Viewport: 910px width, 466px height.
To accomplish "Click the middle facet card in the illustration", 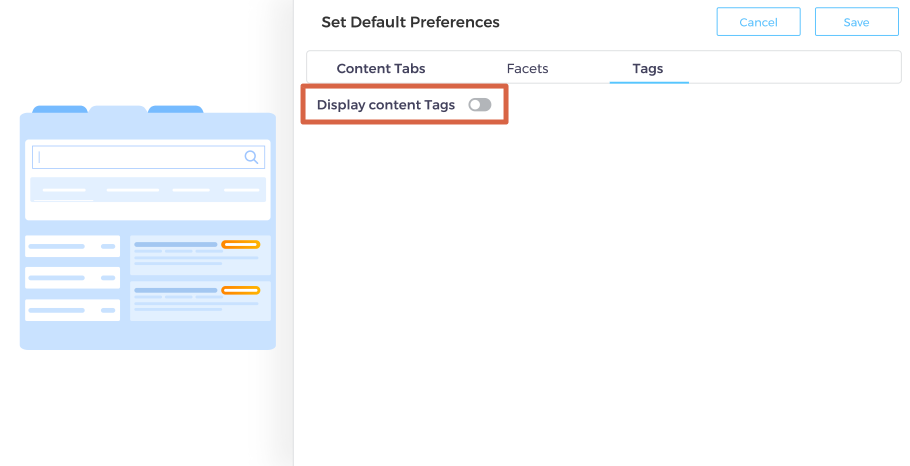I will coord(72,278).
